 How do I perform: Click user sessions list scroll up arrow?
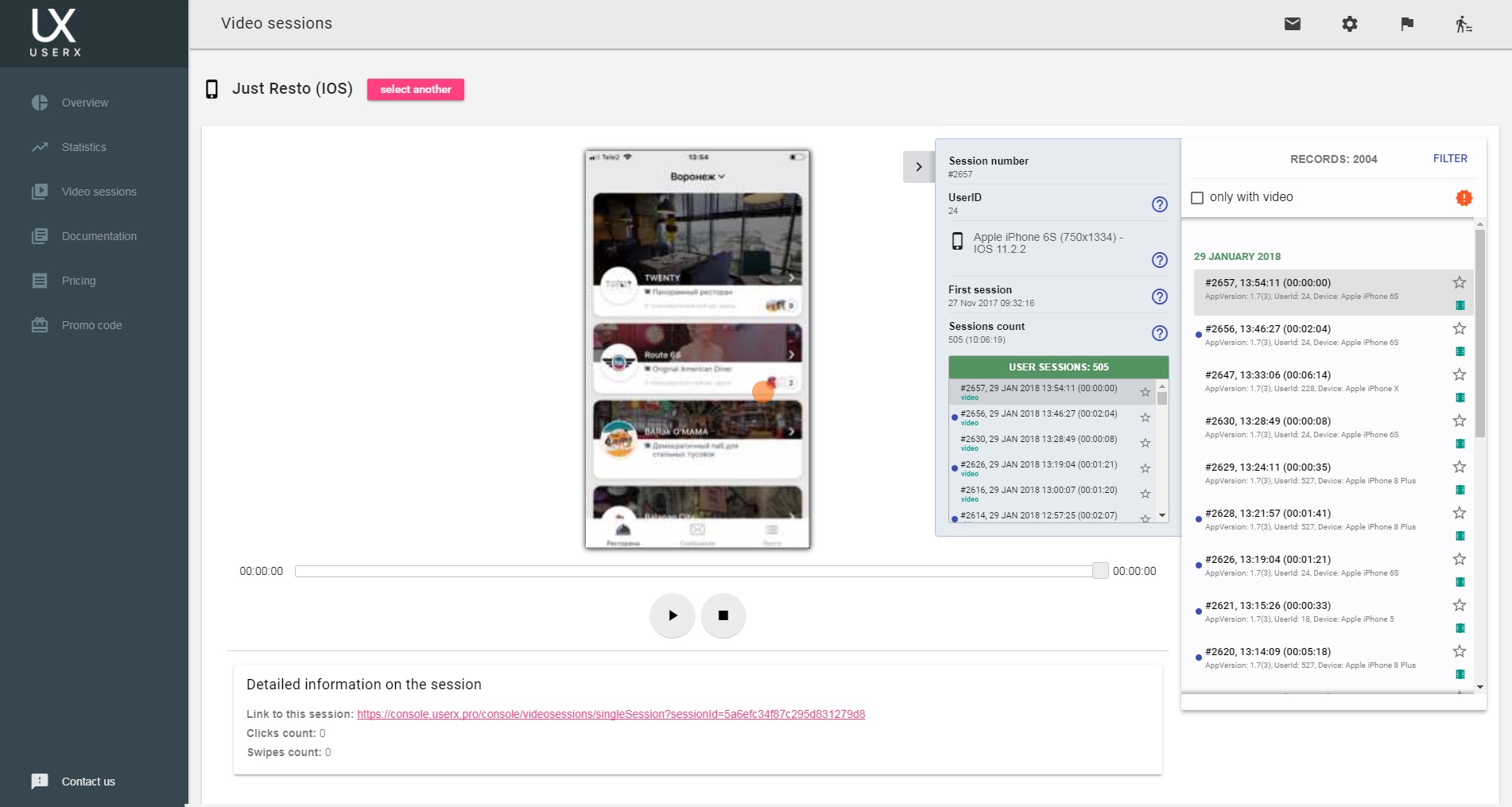[1162, 386]
